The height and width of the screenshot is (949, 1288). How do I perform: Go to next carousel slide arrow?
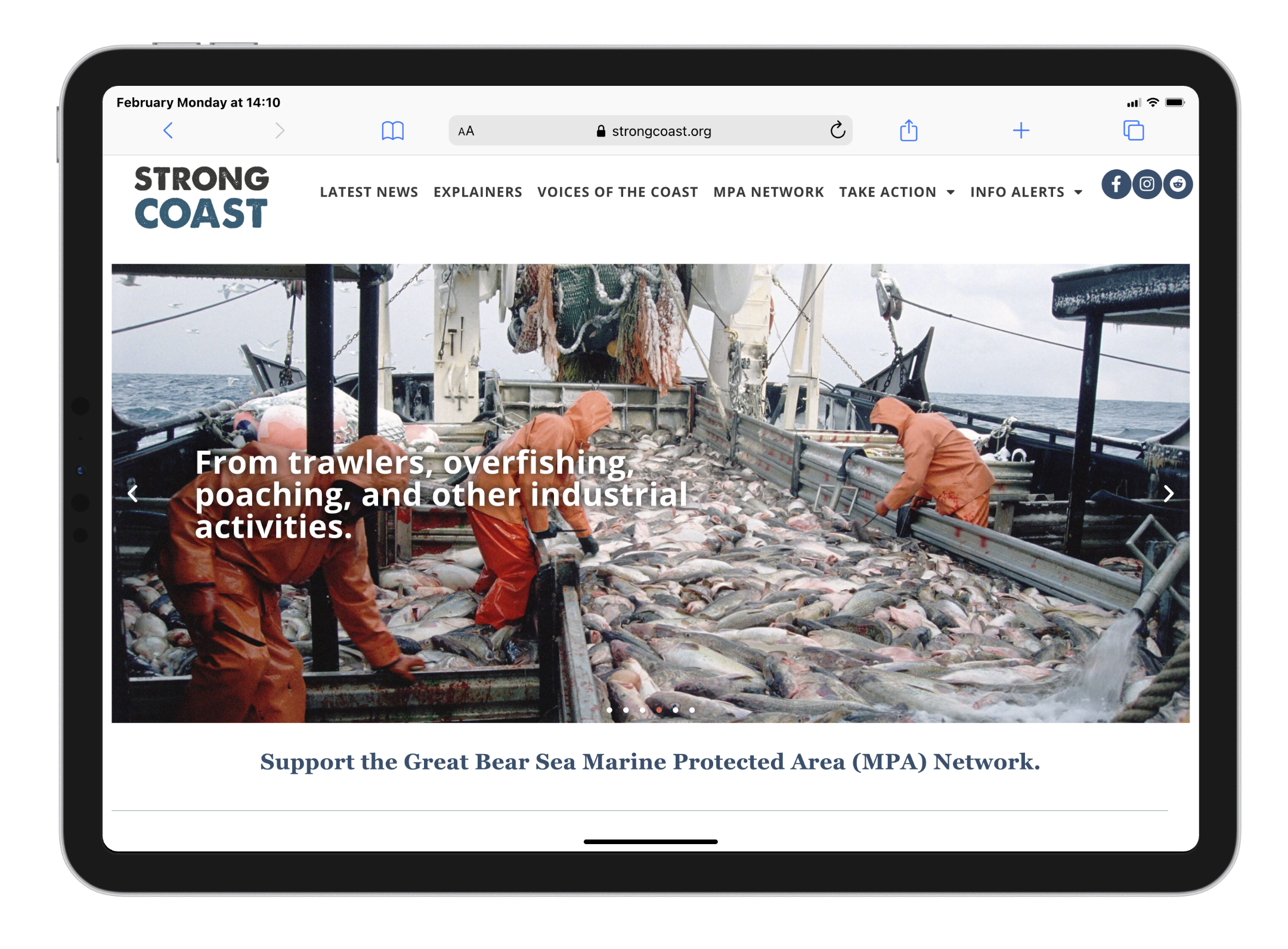[x=1168, y=494]
